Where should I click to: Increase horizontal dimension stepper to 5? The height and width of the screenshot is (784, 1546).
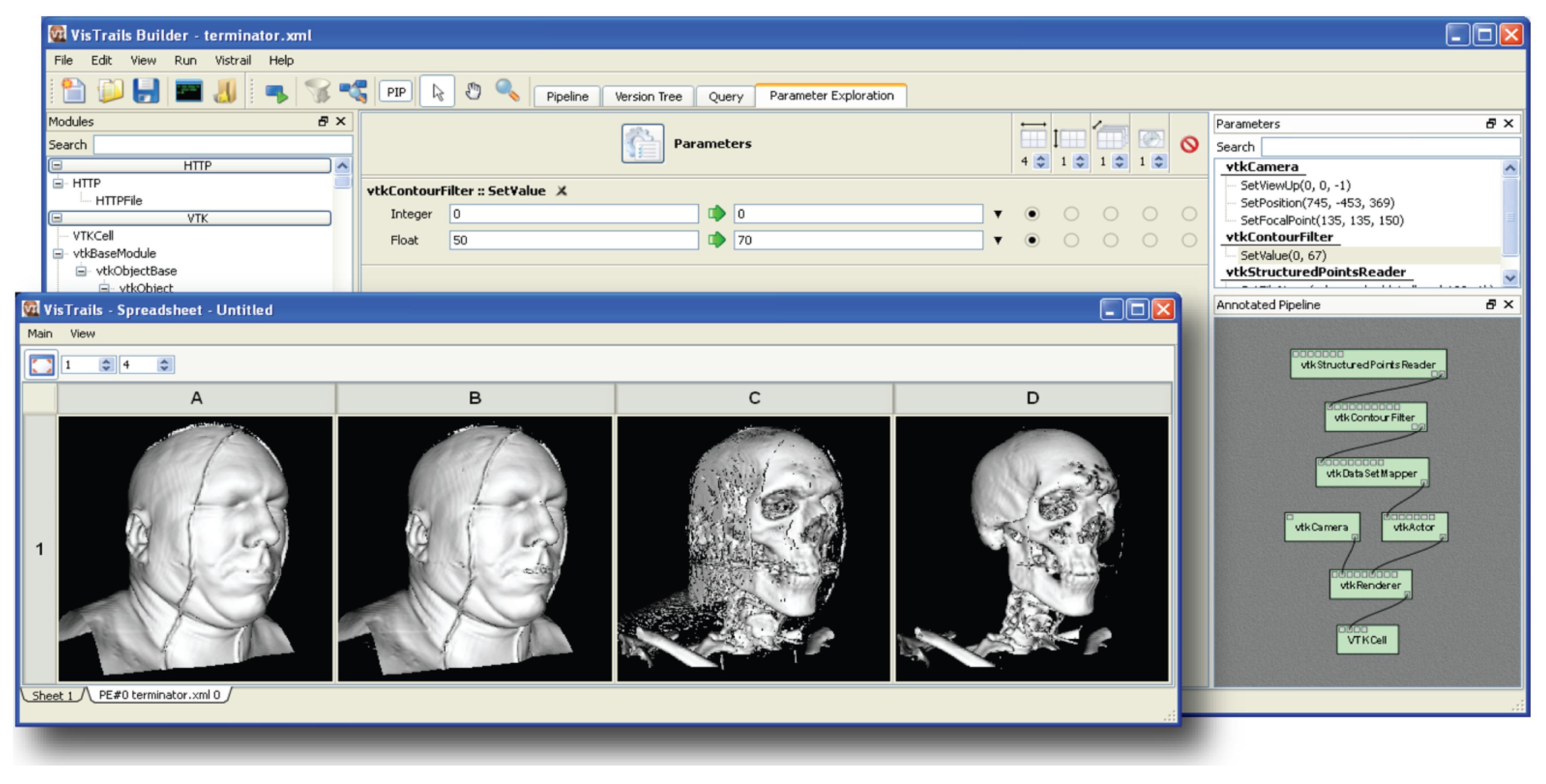(x=1041, y=157)
